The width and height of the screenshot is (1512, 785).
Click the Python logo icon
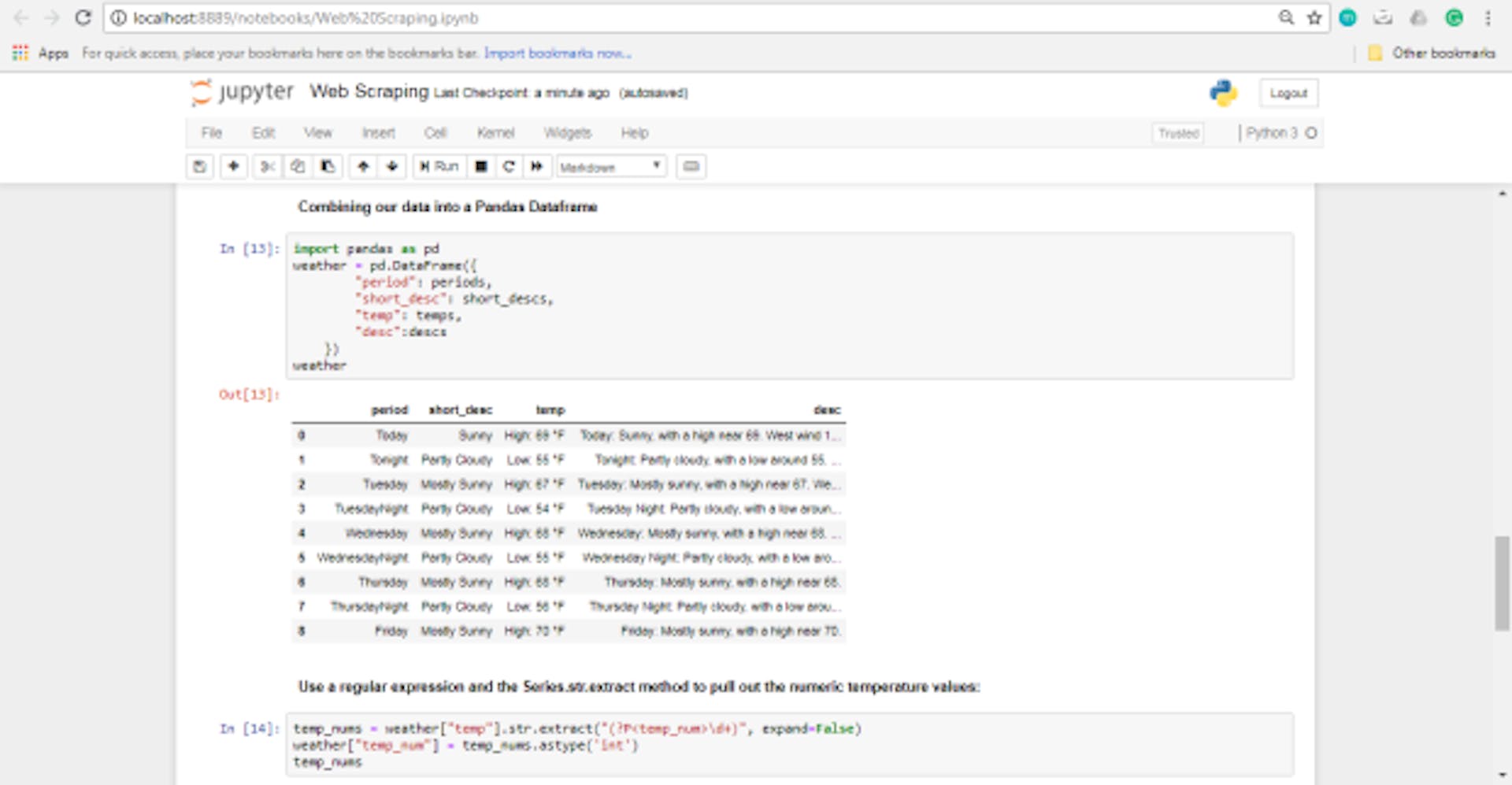(x=1223, y=93)
